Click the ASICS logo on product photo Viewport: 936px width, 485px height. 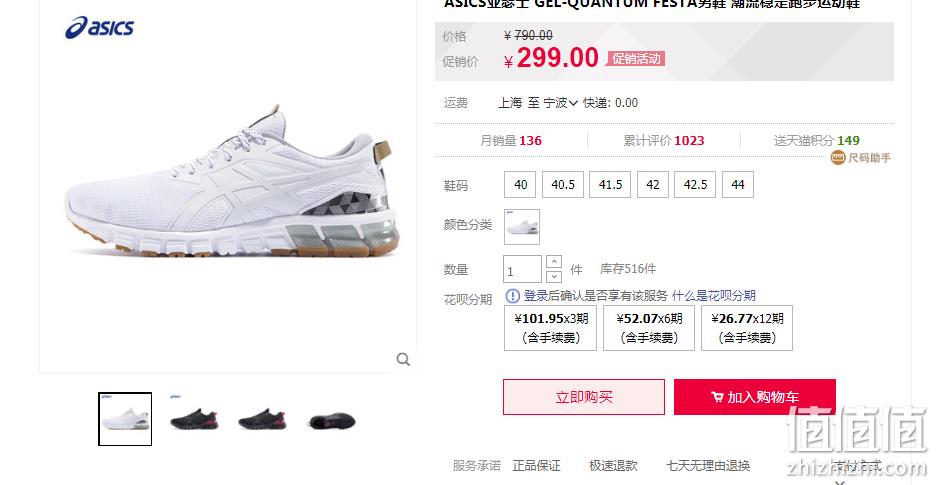[x=100, y=27]
